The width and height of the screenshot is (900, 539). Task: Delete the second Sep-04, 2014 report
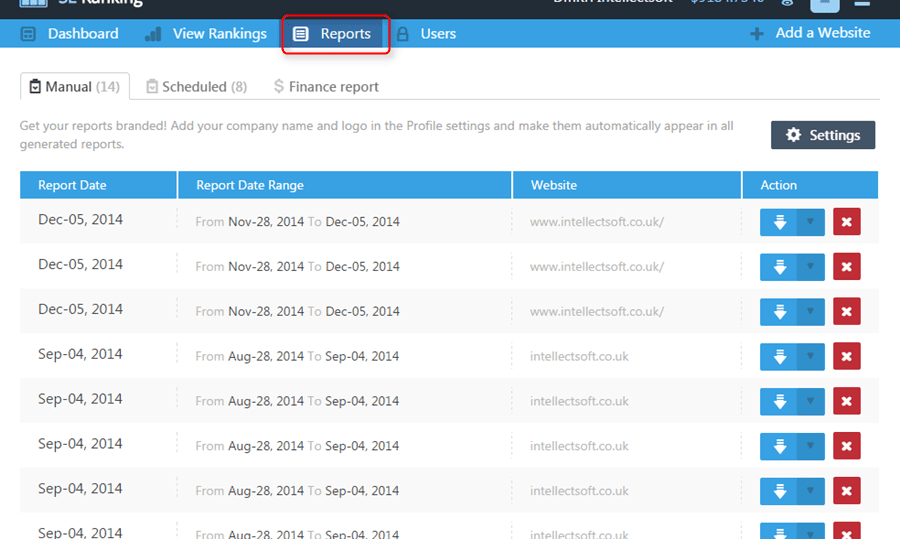coord(847,401)
